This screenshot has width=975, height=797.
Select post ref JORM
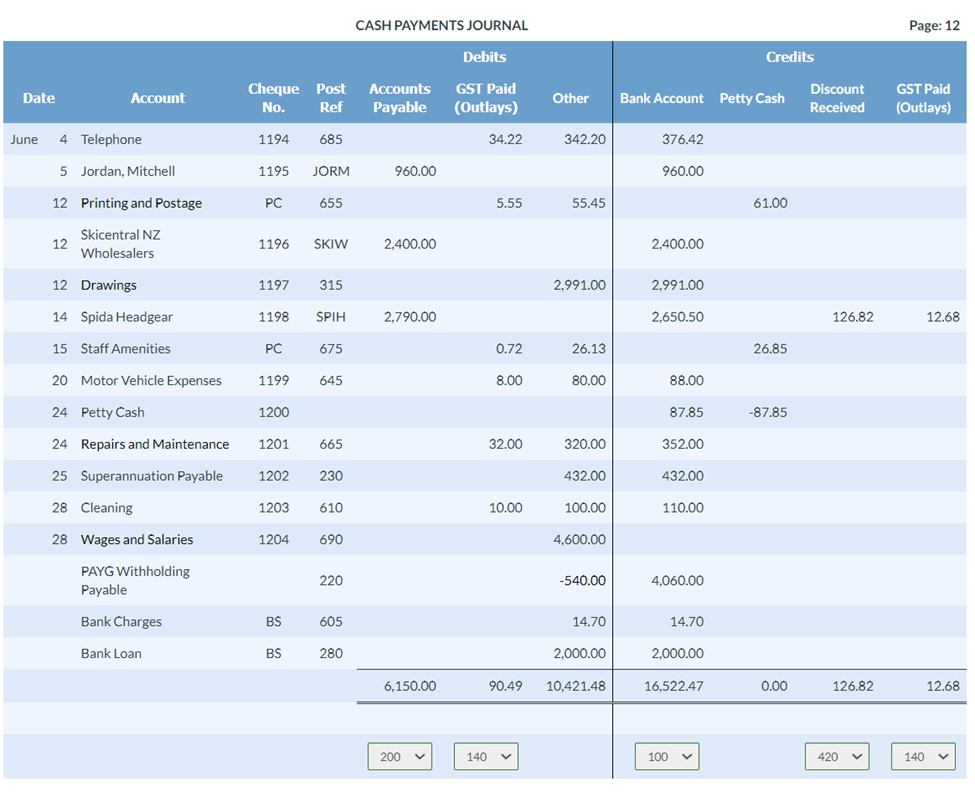pyautogui.click(x=331, y=171)
